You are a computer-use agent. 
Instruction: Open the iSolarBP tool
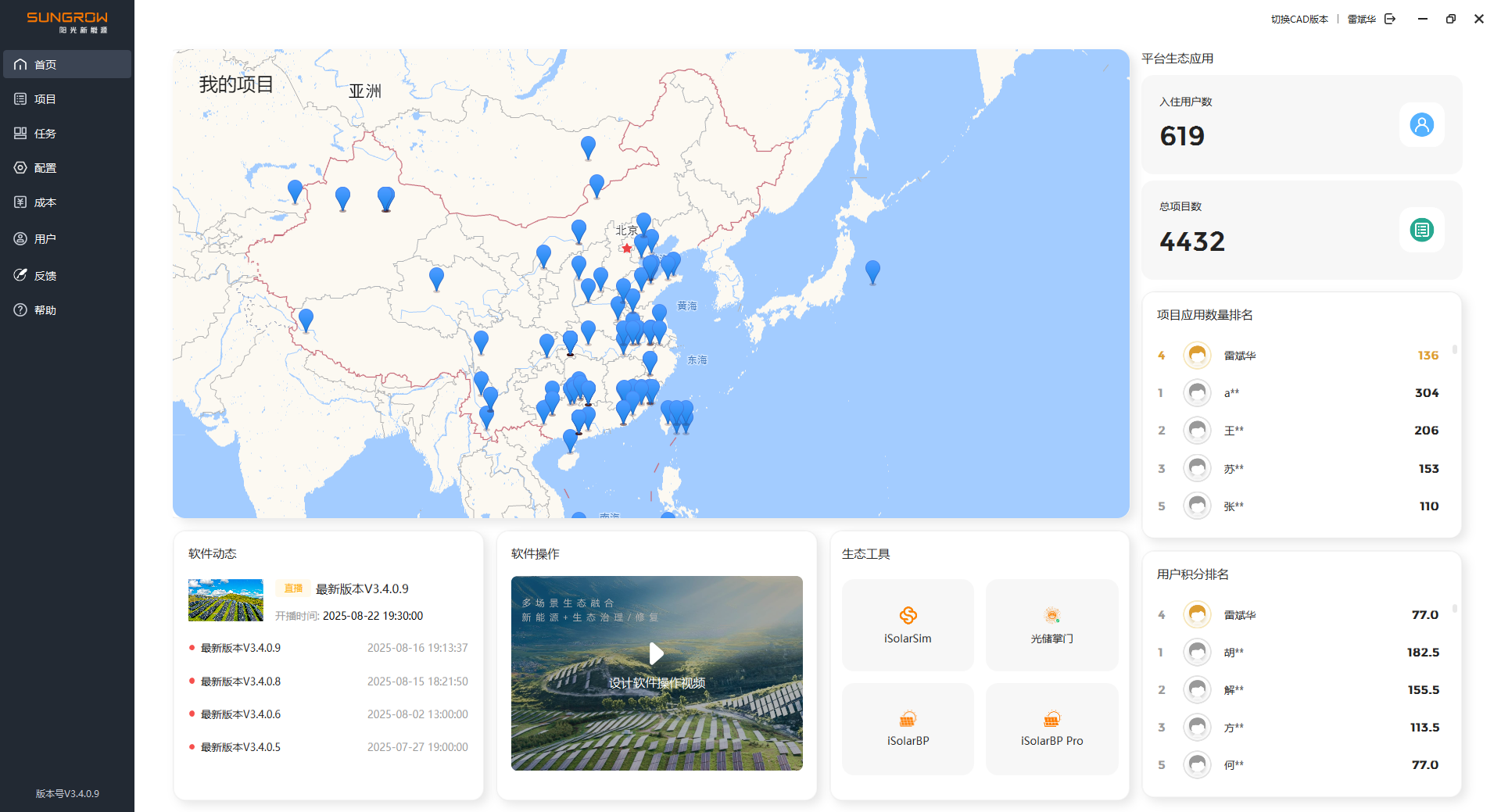(908, 728)
